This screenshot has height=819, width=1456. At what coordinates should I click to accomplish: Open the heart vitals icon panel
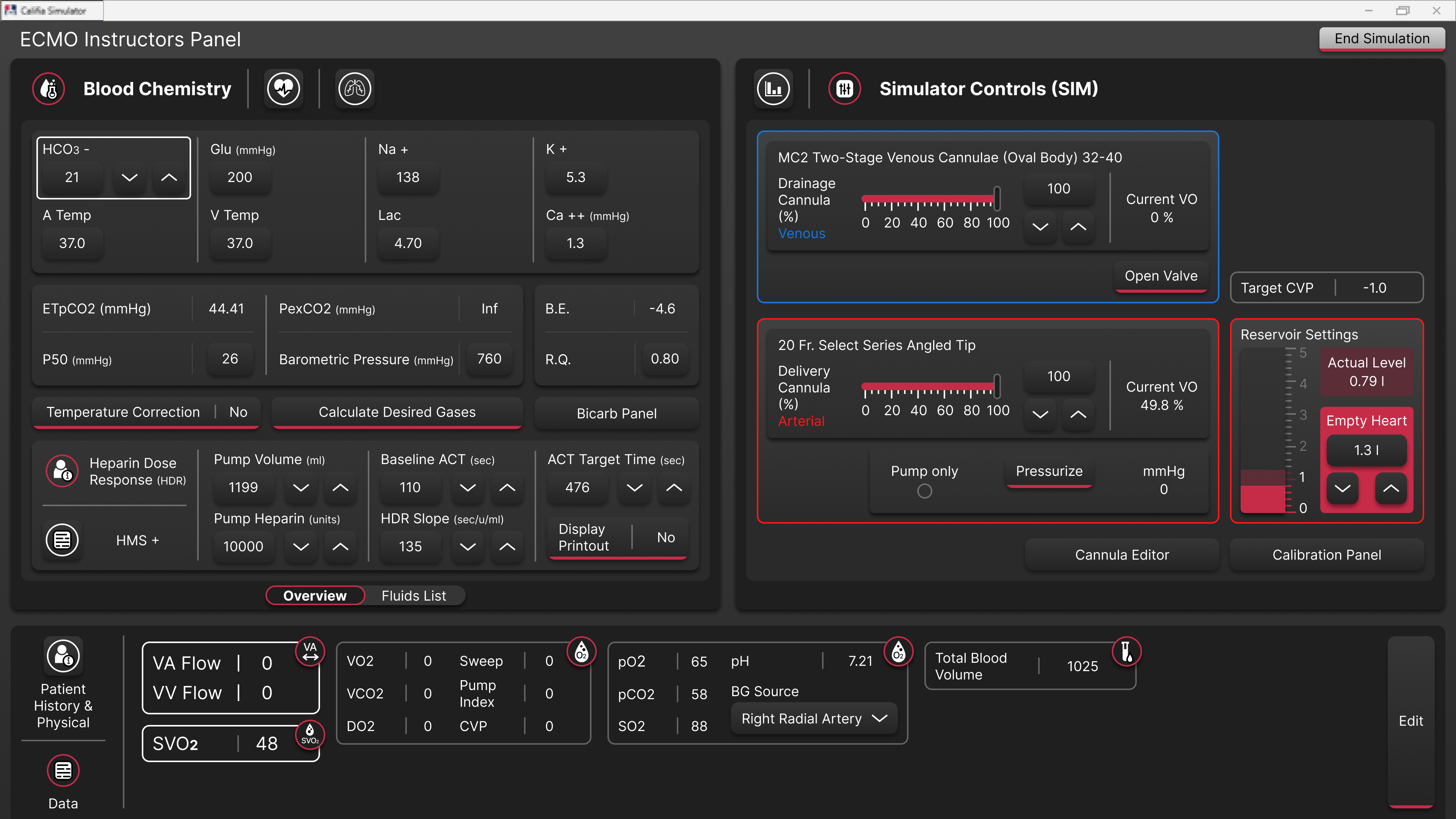click(283, 88)
